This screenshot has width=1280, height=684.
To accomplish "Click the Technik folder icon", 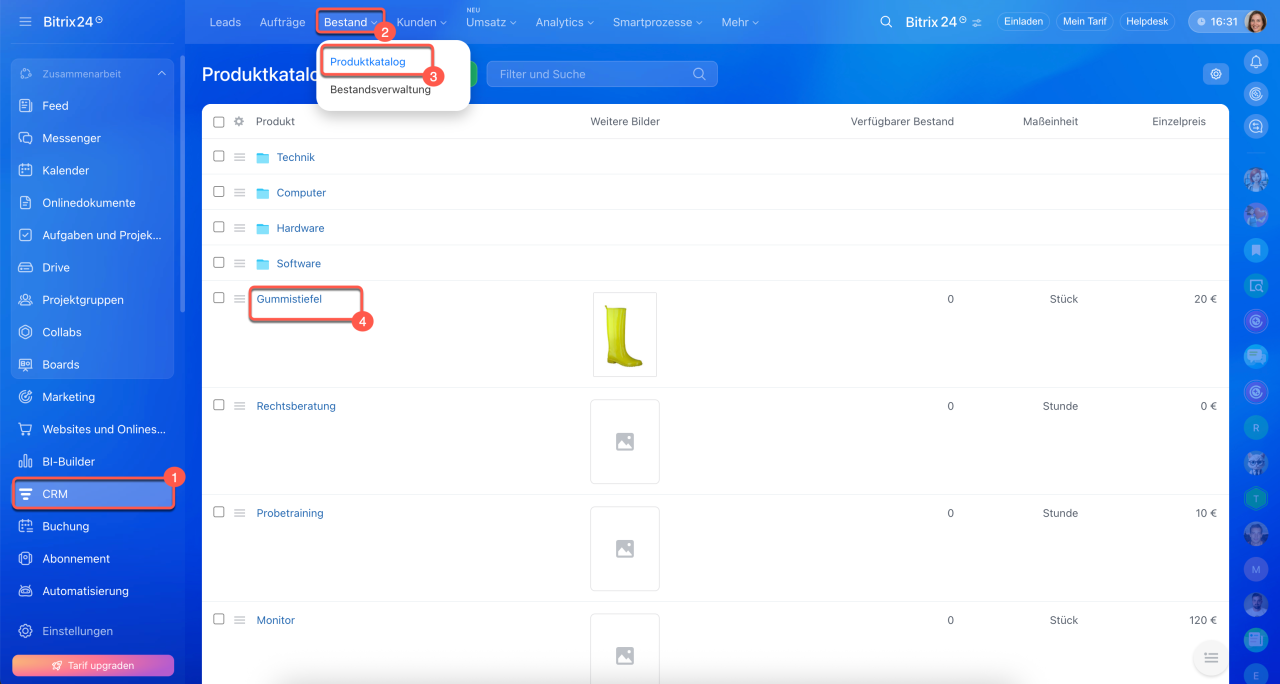I will (263, 158).
